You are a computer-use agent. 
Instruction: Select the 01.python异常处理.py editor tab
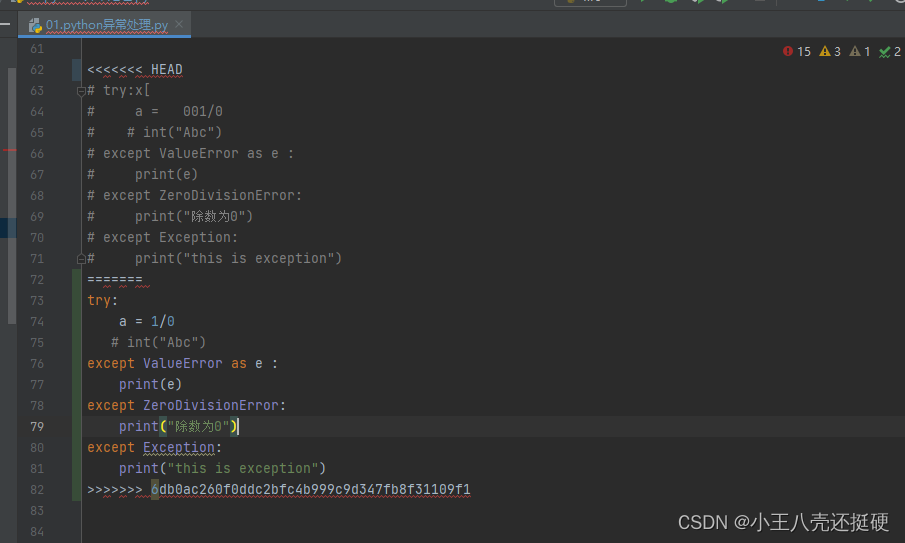pyautogui.click(x=104, y=24)
